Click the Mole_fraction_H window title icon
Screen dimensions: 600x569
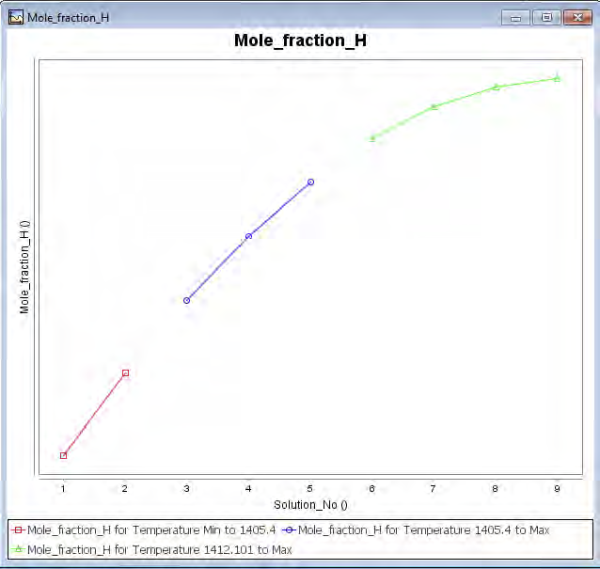tap(16, 18)
